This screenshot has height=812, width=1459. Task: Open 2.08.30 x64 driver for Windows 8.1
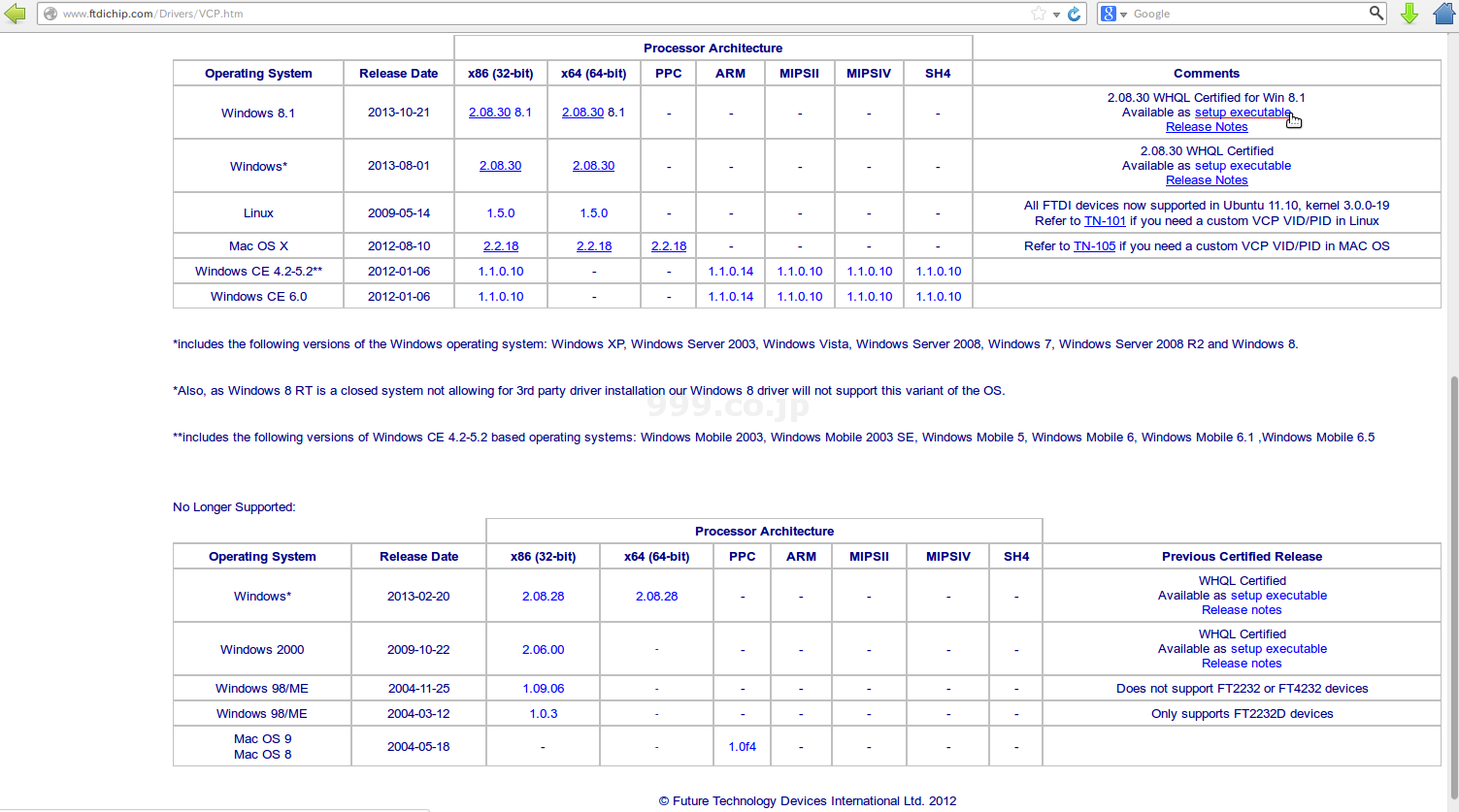(582, 113)
